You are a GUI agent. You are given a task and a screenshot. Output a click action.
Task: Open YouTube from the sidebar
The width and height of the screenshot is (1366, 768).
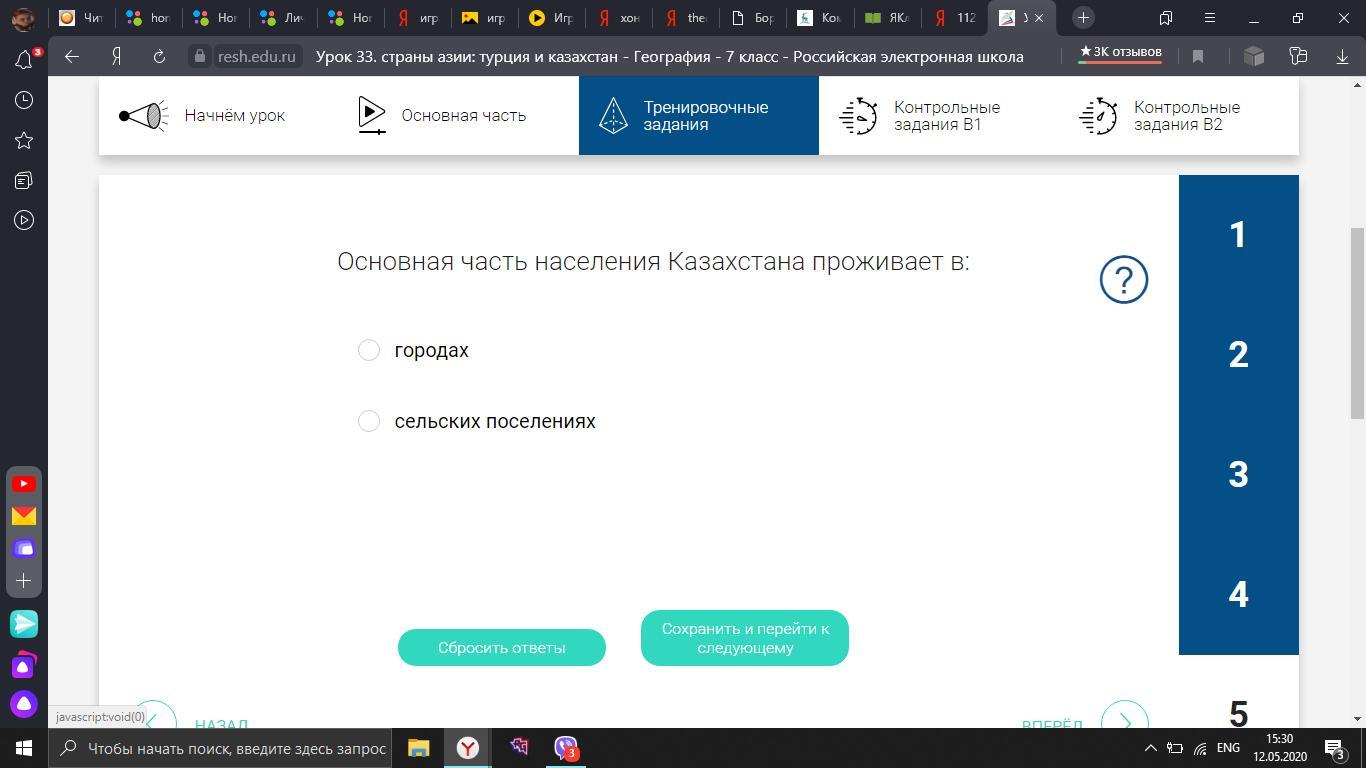point(24,484)
